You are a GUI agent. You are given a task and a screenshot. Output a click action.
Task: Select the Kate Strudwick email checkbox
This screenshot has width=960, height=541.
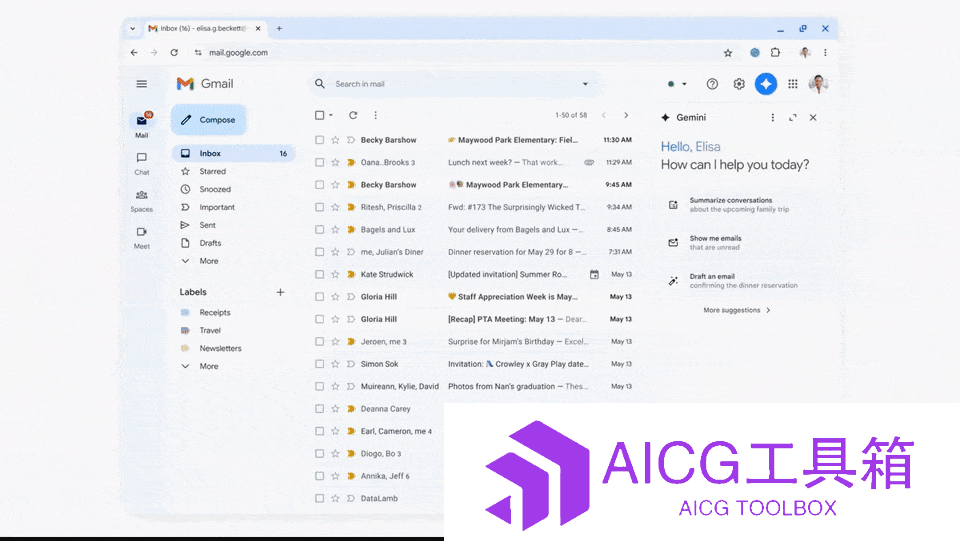(x=320, y=274)
